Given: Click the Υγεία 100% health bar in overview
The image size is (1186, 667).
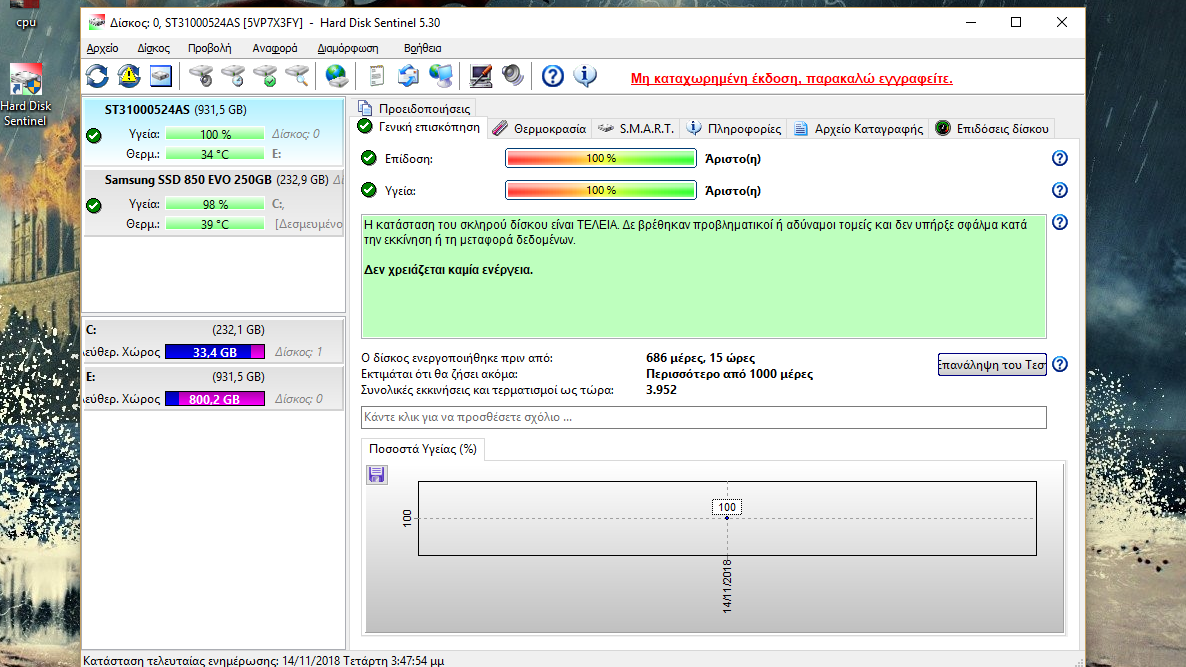Looking at the screenshot, I should pyautogui.click(x=601, y=190).
